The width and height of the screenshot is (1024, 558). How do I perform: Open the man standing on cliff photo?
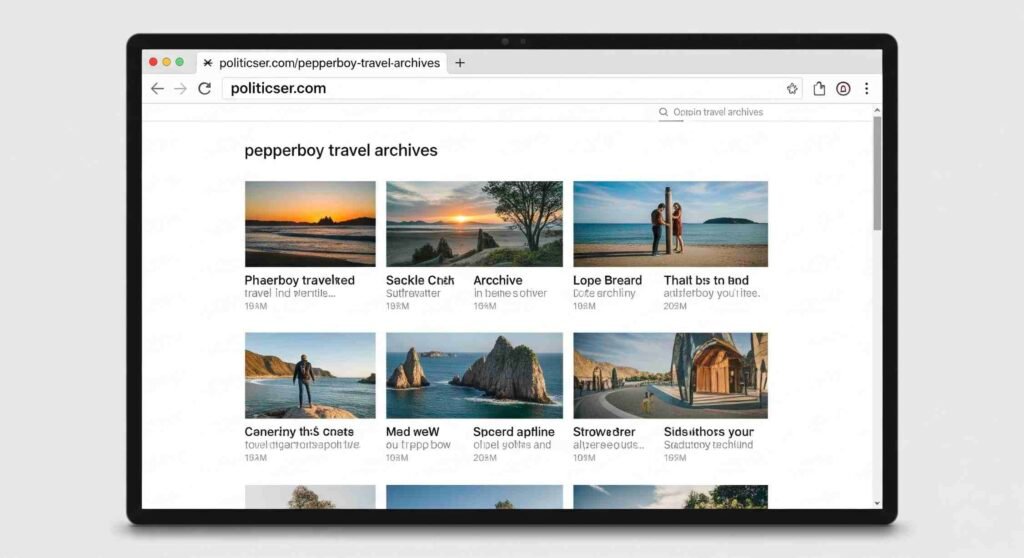click(x=310, y=375)
